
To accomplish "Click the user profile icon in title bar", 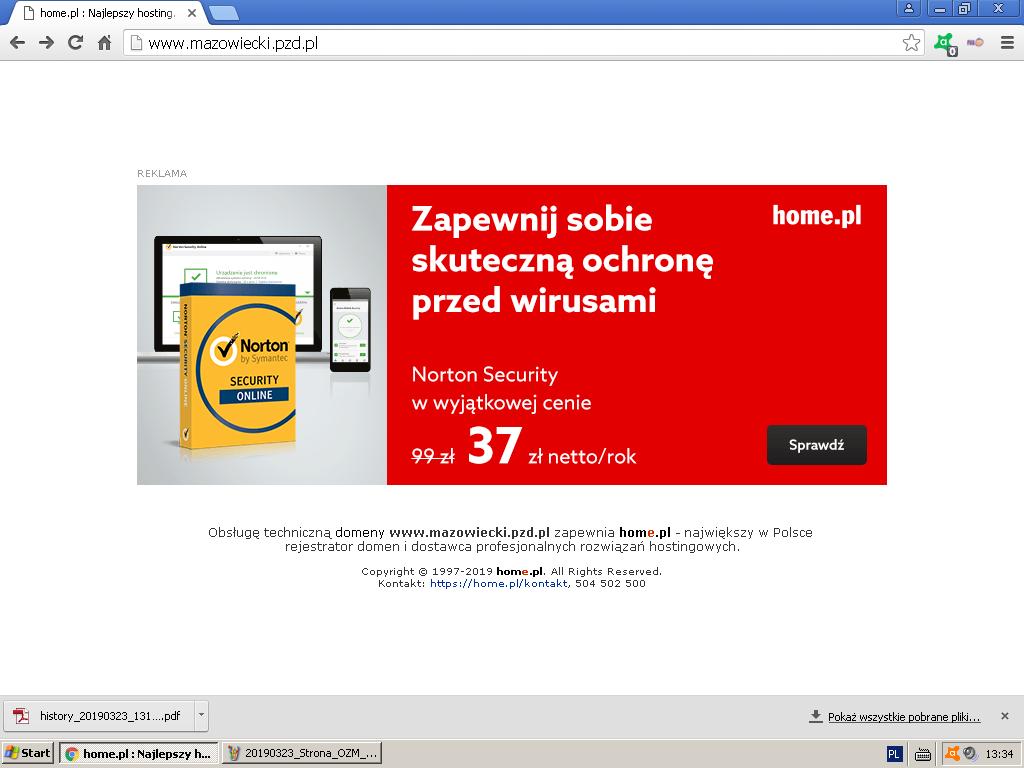I will point(908,8).
